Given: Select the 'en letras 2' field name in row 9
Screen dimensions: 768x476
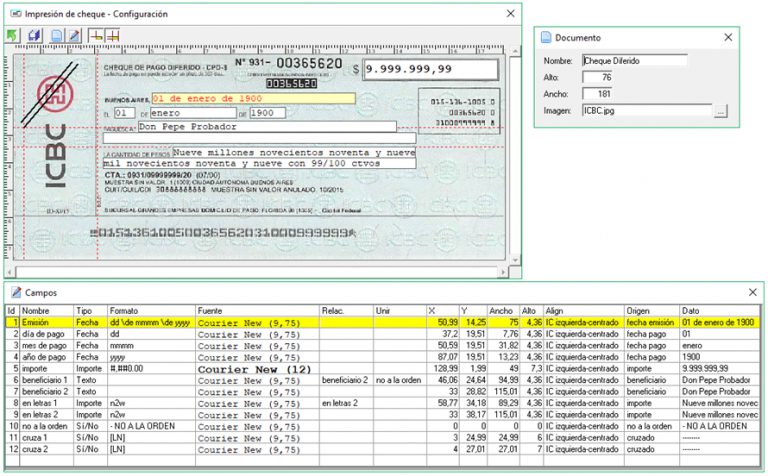Looking at the screenshot, I should tap(40, 414).
